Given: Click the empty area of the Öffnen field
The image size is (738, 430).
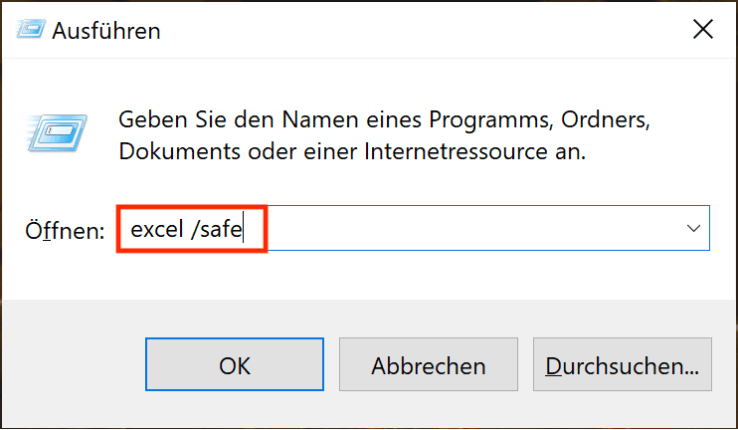Looking at the screenshot, I should (x=470, y=229).
